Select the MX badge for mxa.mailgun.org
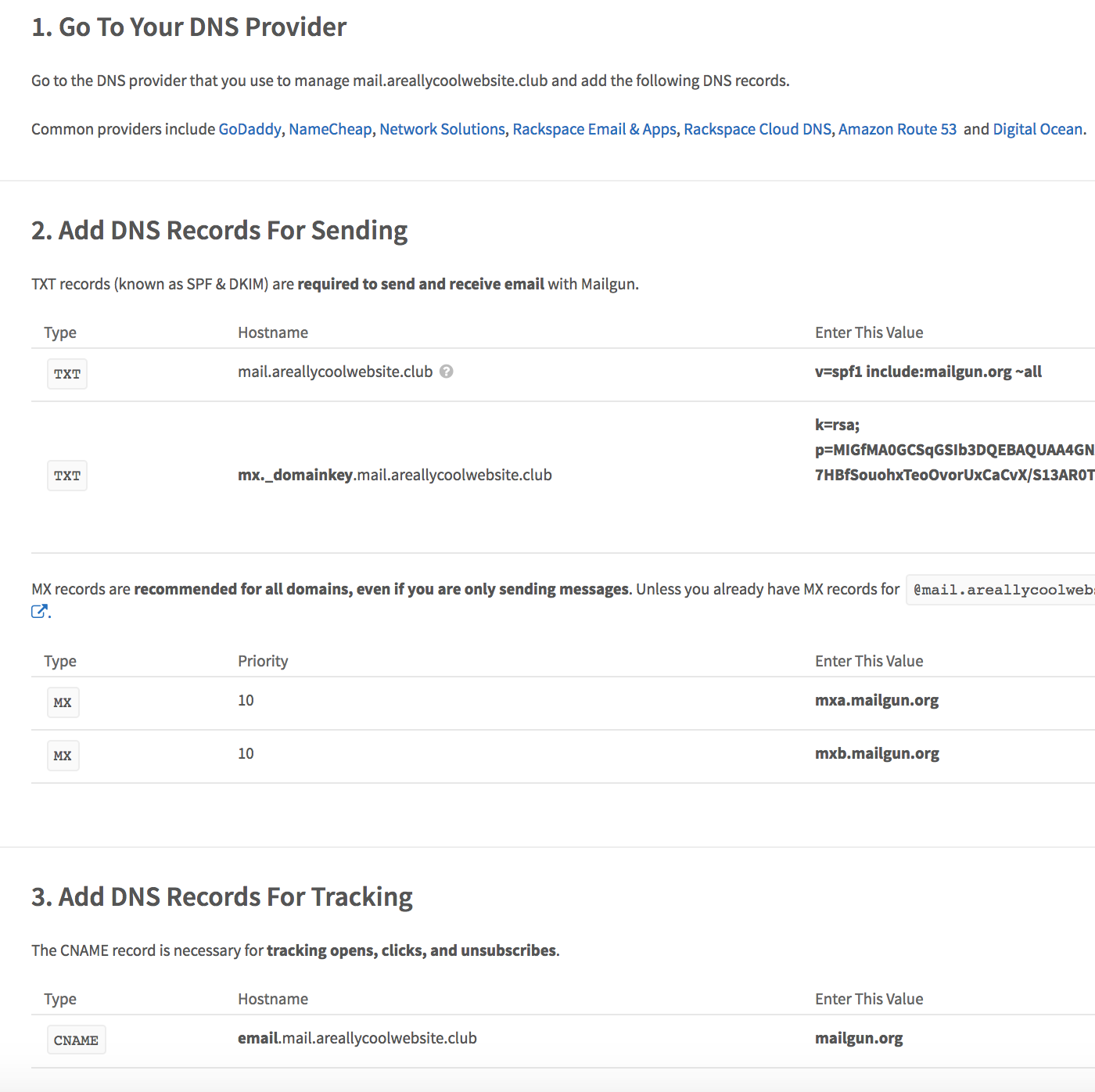Screen dimensions: 1095x1092 coord(63,702)
